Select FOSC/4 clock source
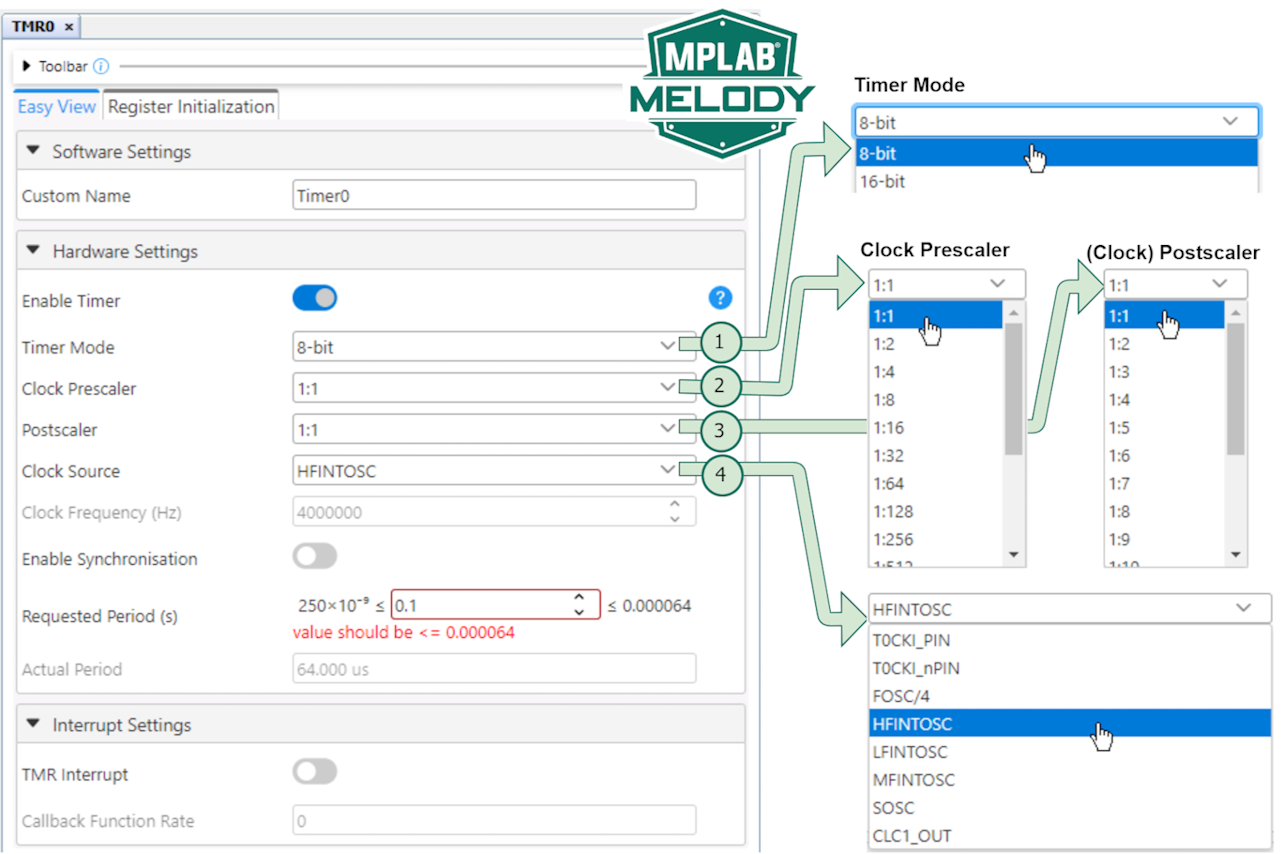This screenshot has width=1283, height=854. point(1070,696)
